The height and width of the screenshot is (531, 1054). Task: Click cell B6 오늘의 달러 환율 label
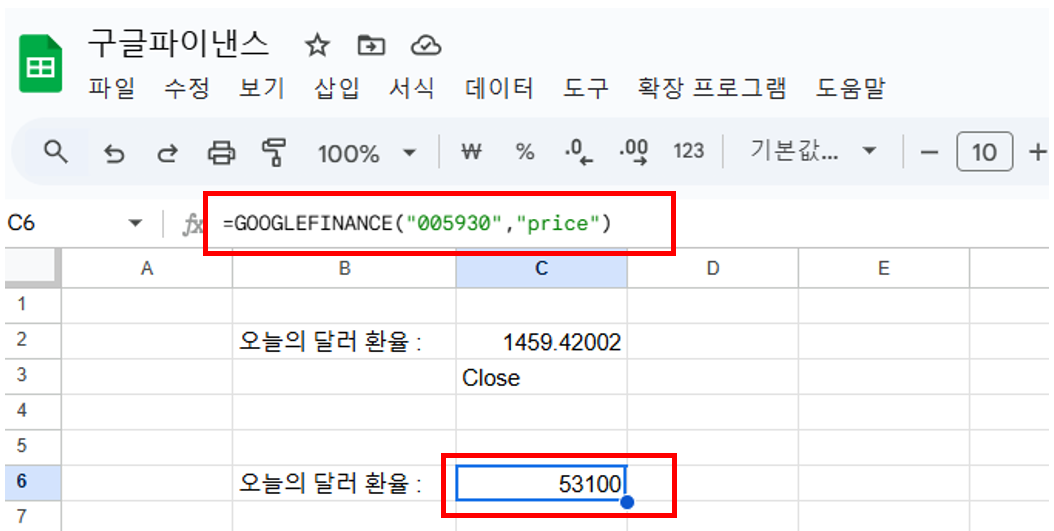(344, 483)
